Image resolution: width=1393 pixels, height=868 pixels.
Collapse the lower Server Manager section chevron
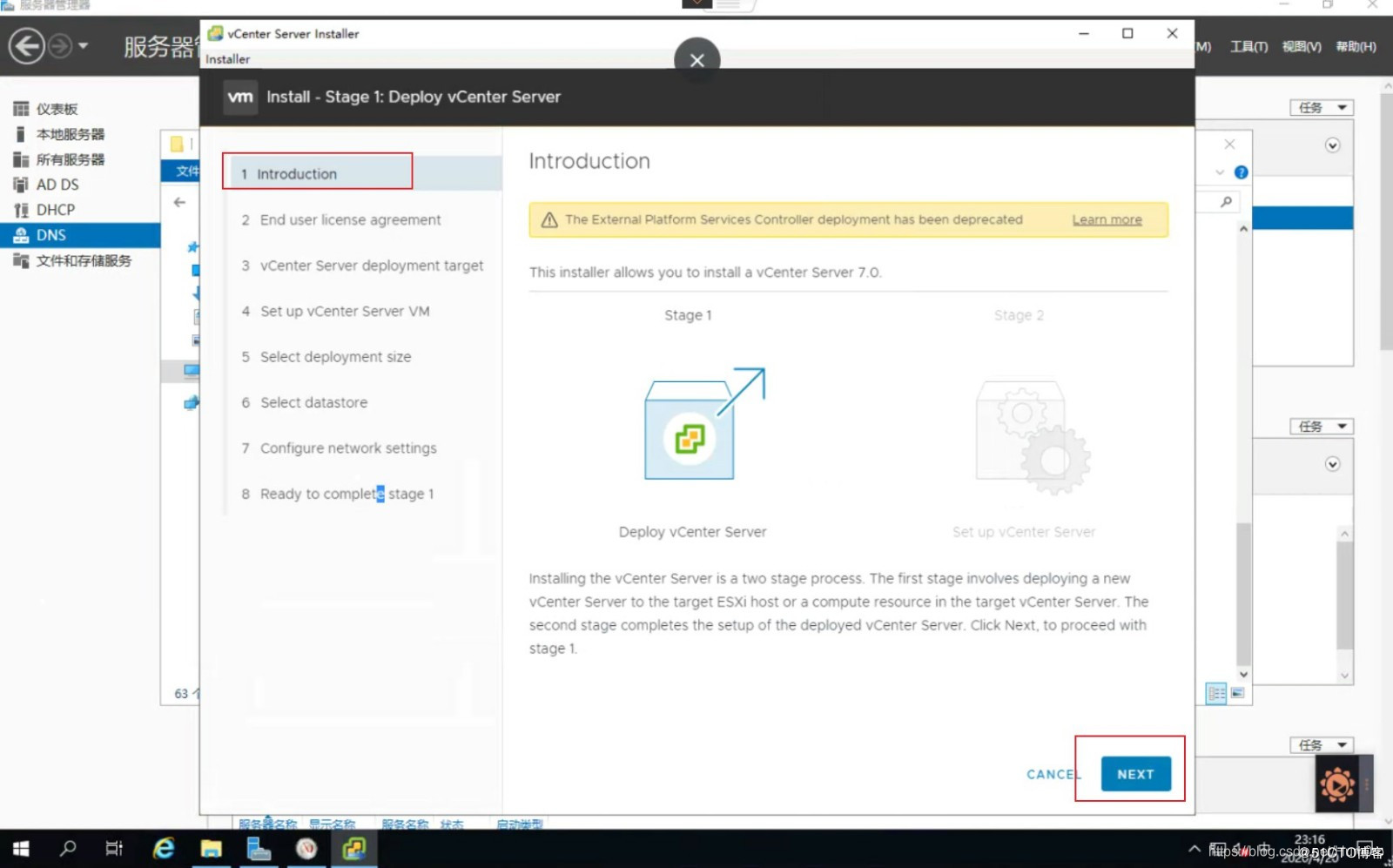(1332, 464)
